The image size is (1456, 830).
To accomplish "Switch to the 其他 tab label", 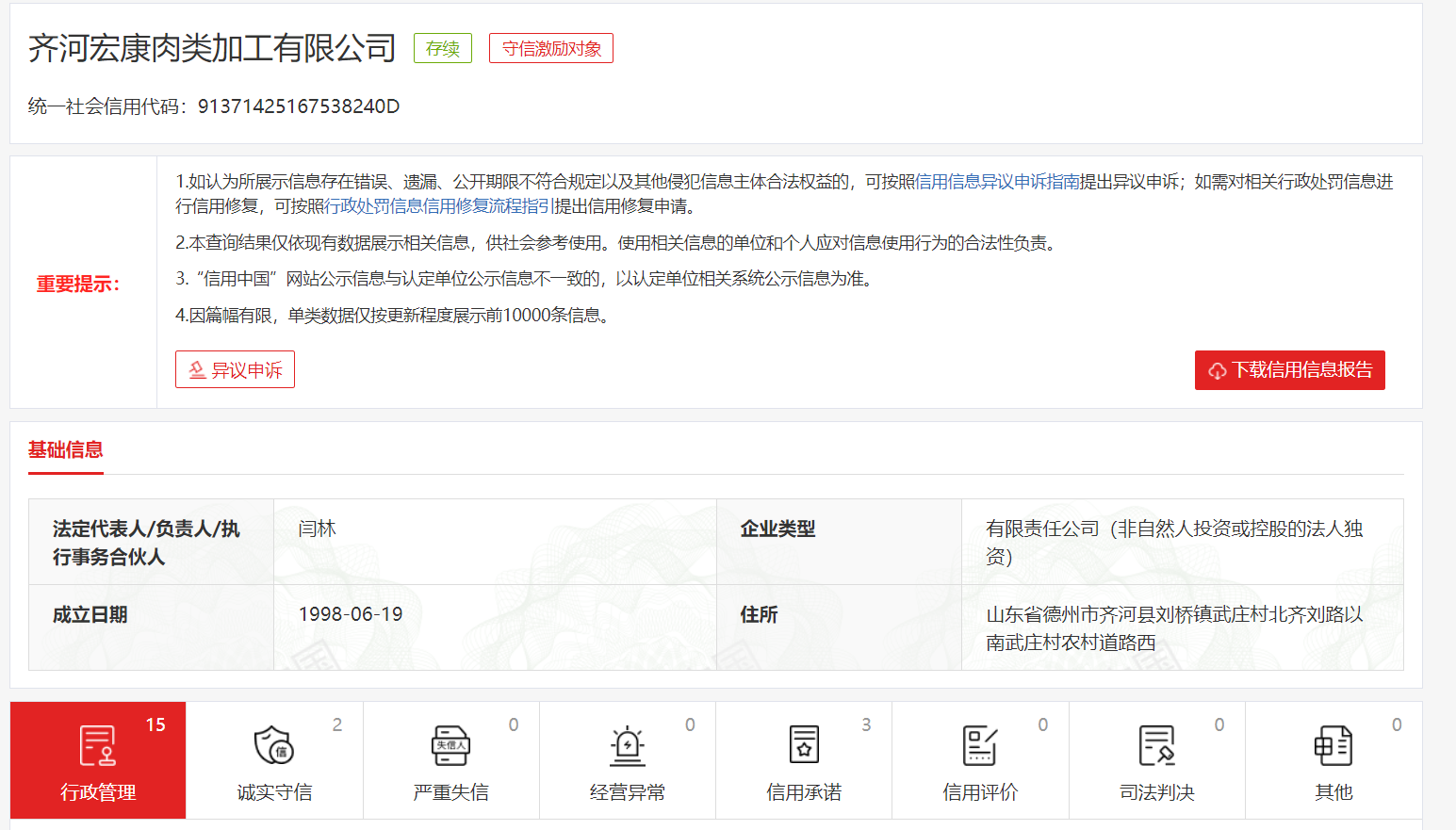I will point(1333,792).
